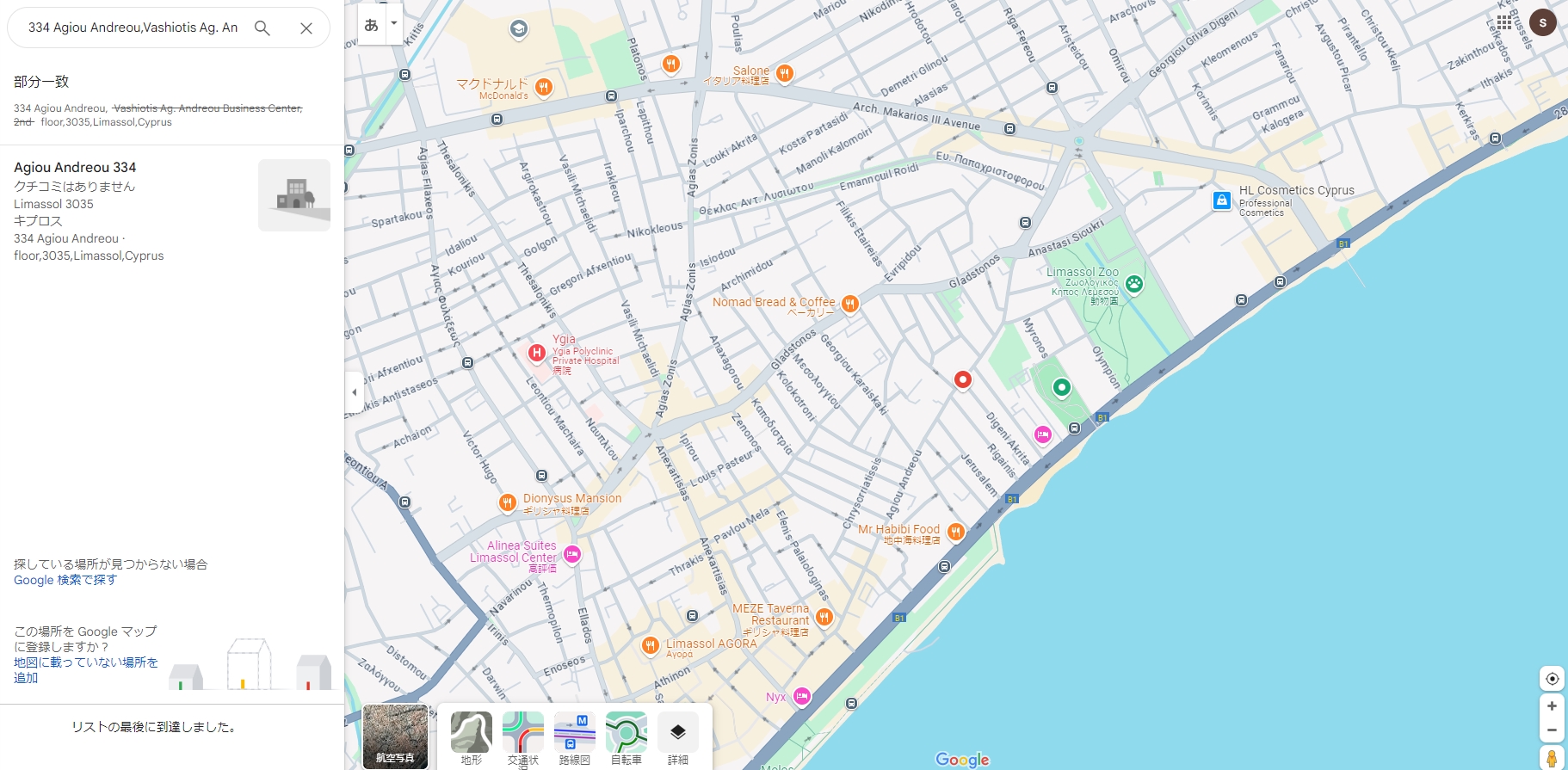Click the Dionysus Mansion label text

point(572,498)
